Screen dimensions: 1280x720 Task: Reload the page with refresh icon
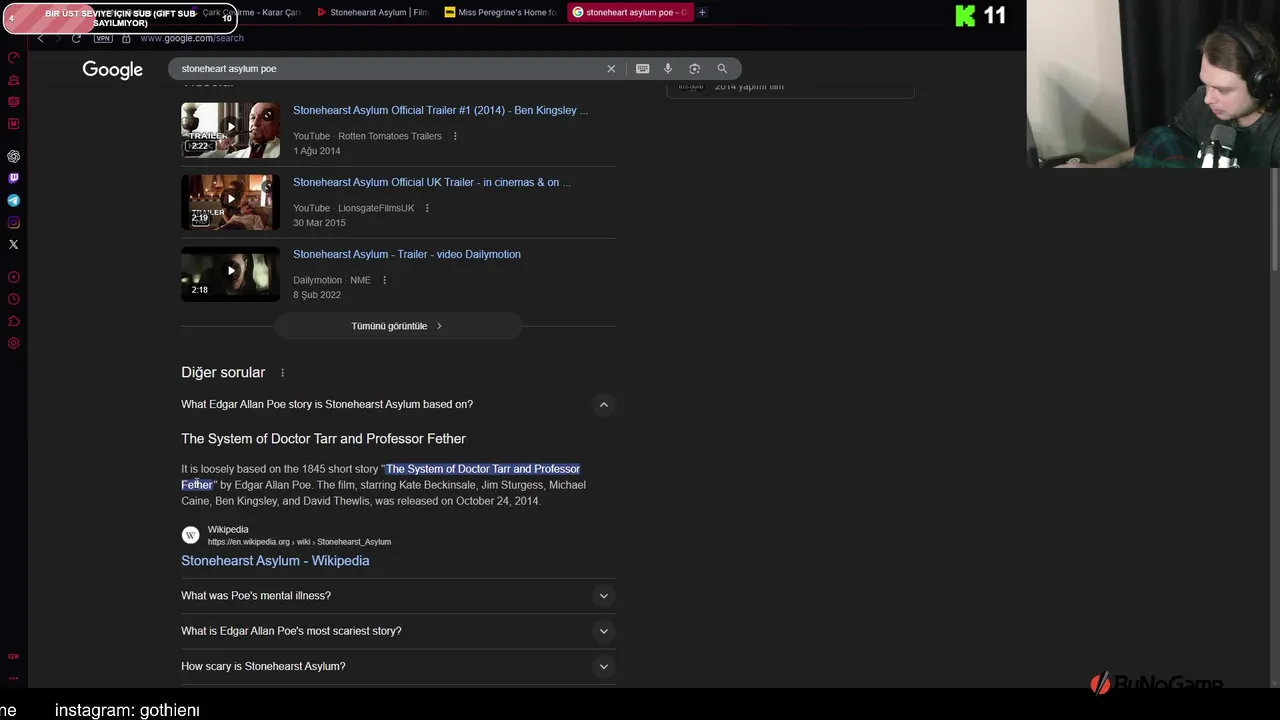[x=76, y=38]
